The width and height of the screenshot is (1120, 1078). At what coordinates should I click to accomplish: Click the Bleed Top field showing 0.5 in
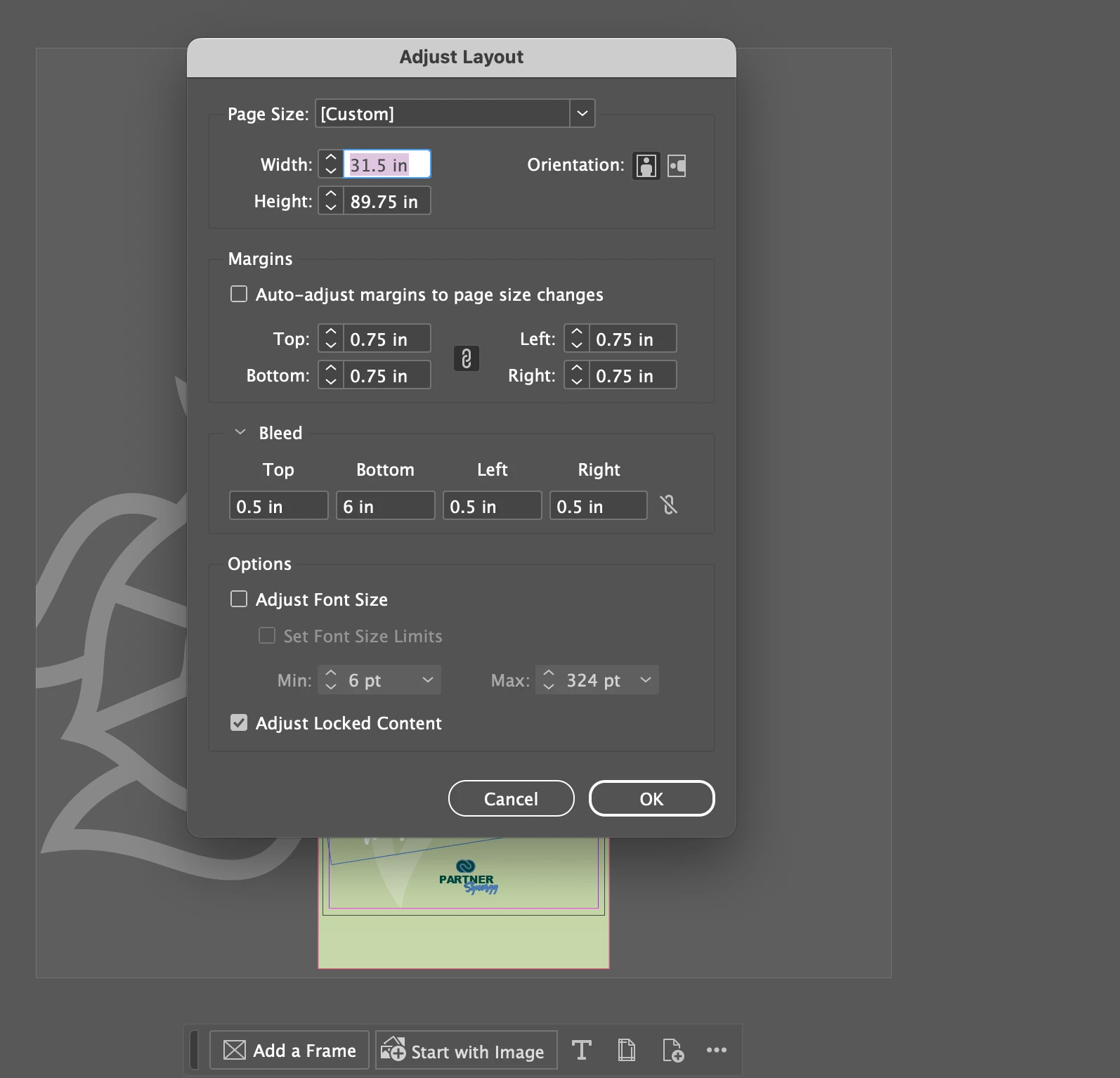click(x=279, y=505)
